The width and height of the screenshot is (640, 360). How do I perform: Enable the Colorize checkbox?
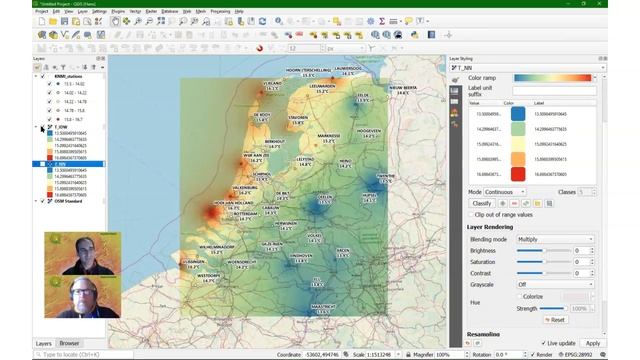pyautogui.click(x=520, y=297)
